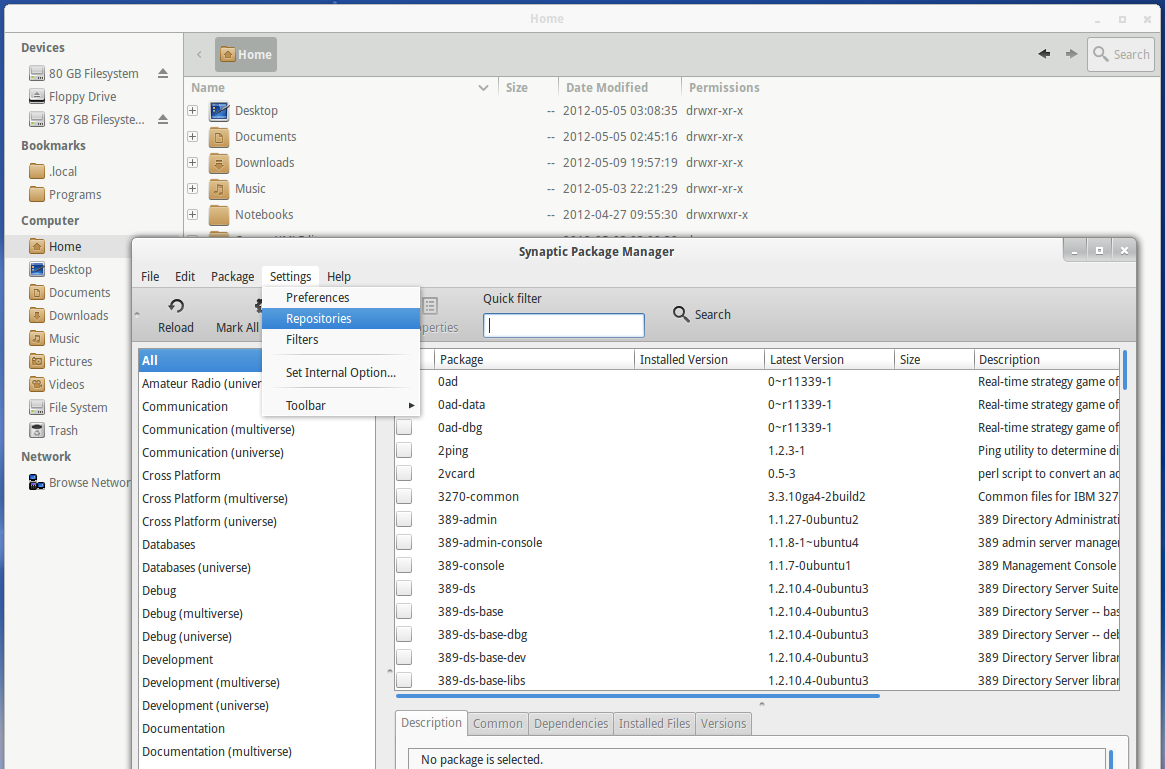1165x769 pixels.
Task: Expand the Desktop folder row
Action: coord(192,111)
